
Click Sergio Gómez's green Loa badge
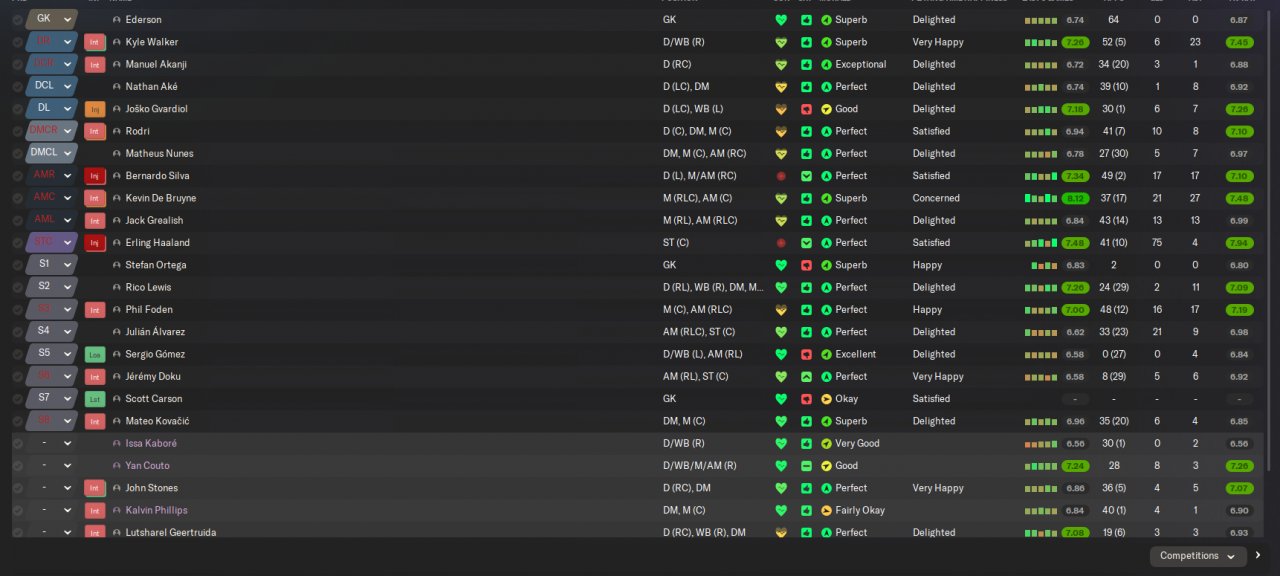(x=95, y=354)
